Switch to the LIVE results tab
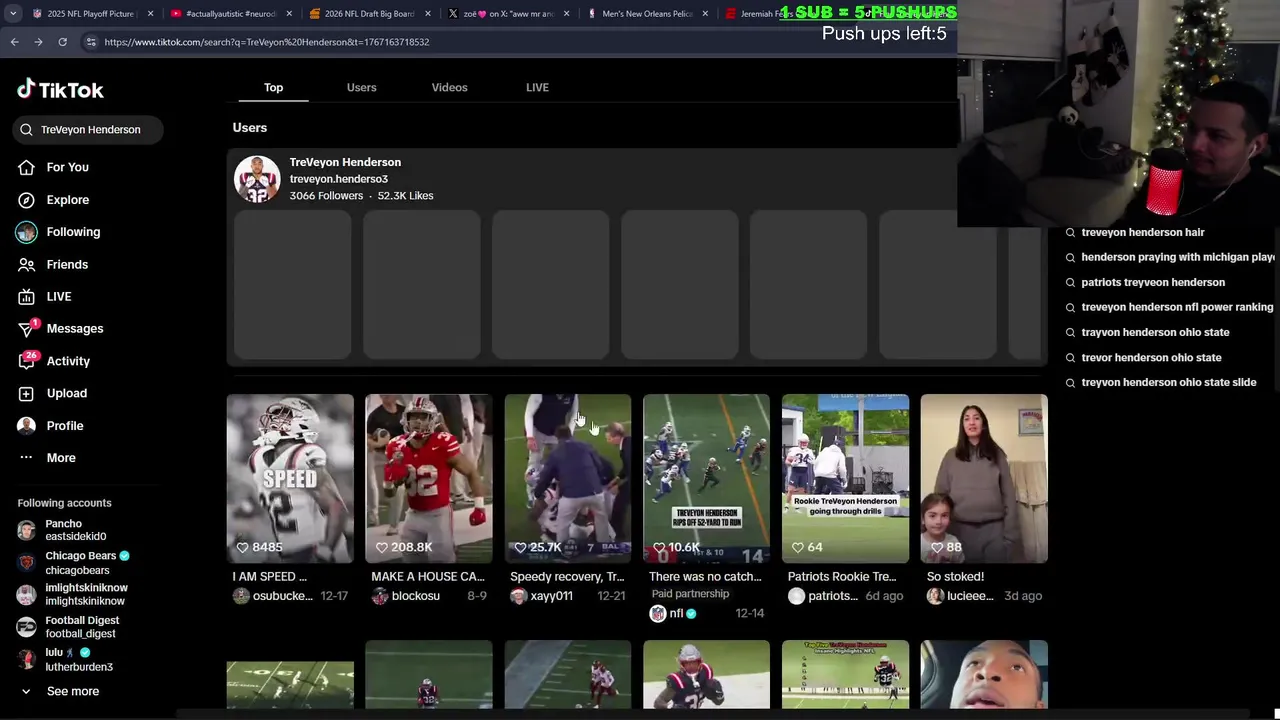 pyautogui.click(x=537, y=87)
